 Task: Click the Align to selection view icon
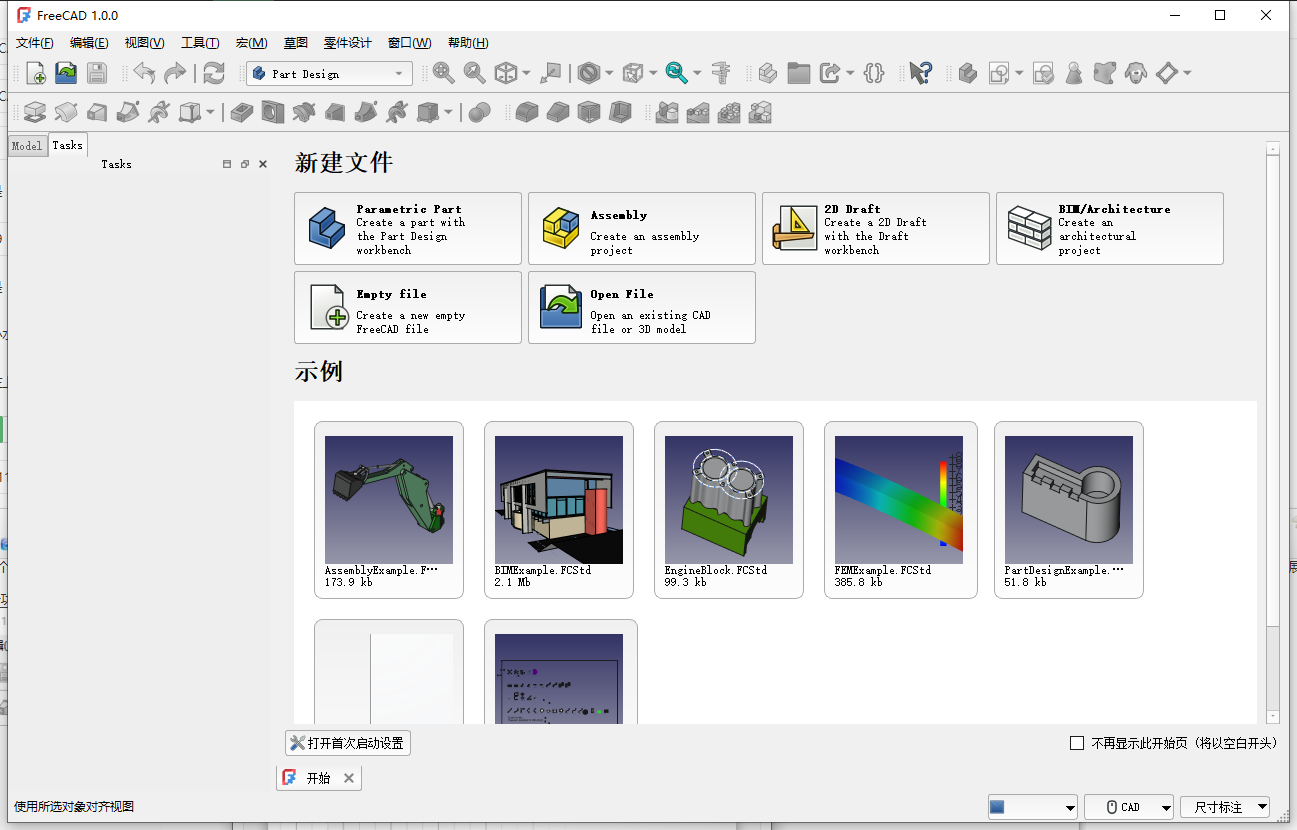(x=551, y=73)
